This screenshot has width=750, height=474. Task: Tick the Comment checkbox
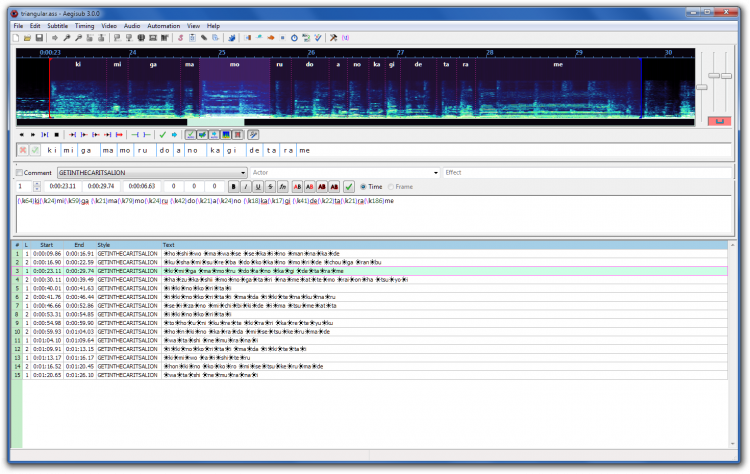click(19, 172)
